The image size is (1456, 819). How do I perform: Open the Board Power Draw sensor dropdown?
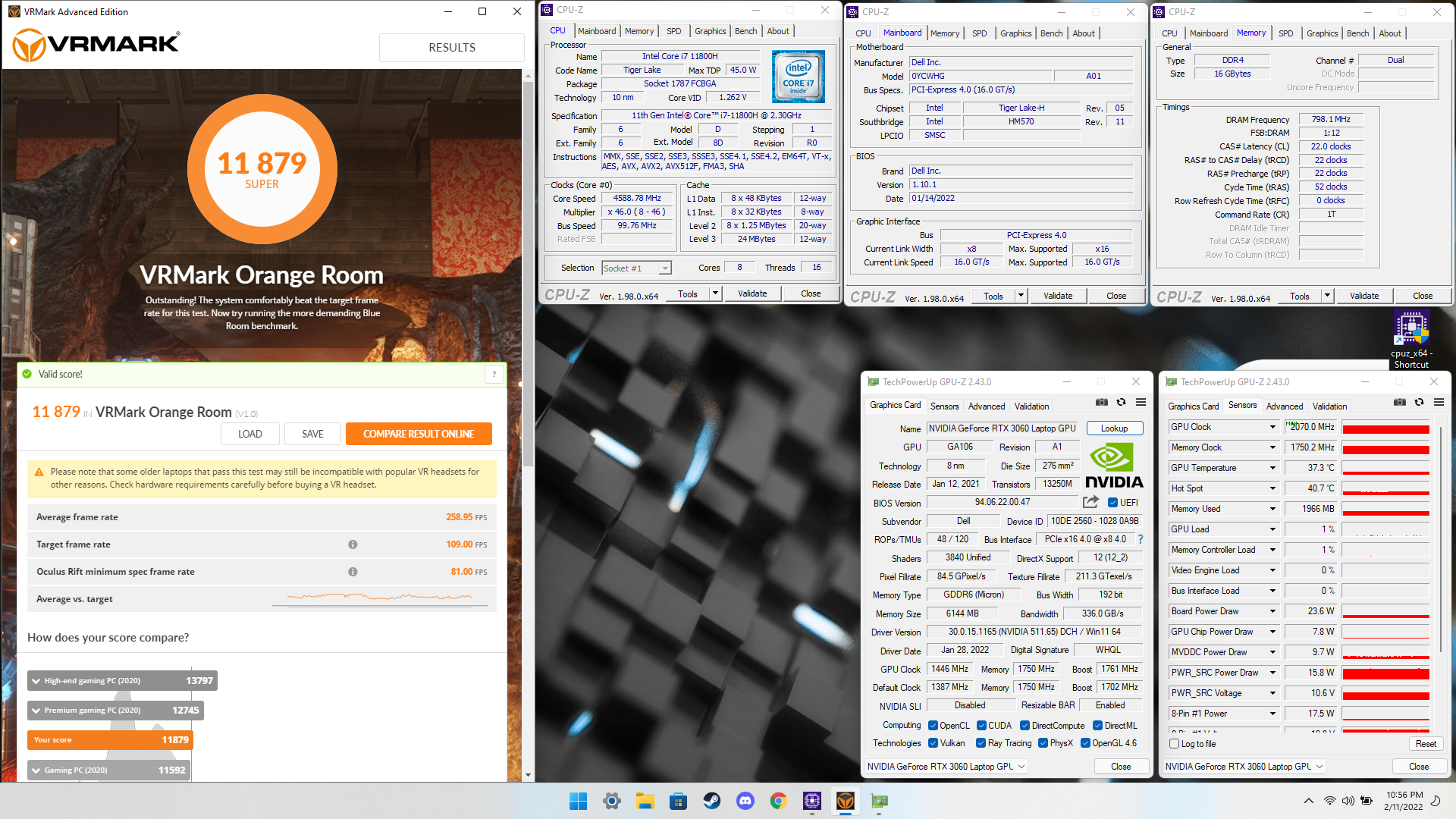[1272, 611]
